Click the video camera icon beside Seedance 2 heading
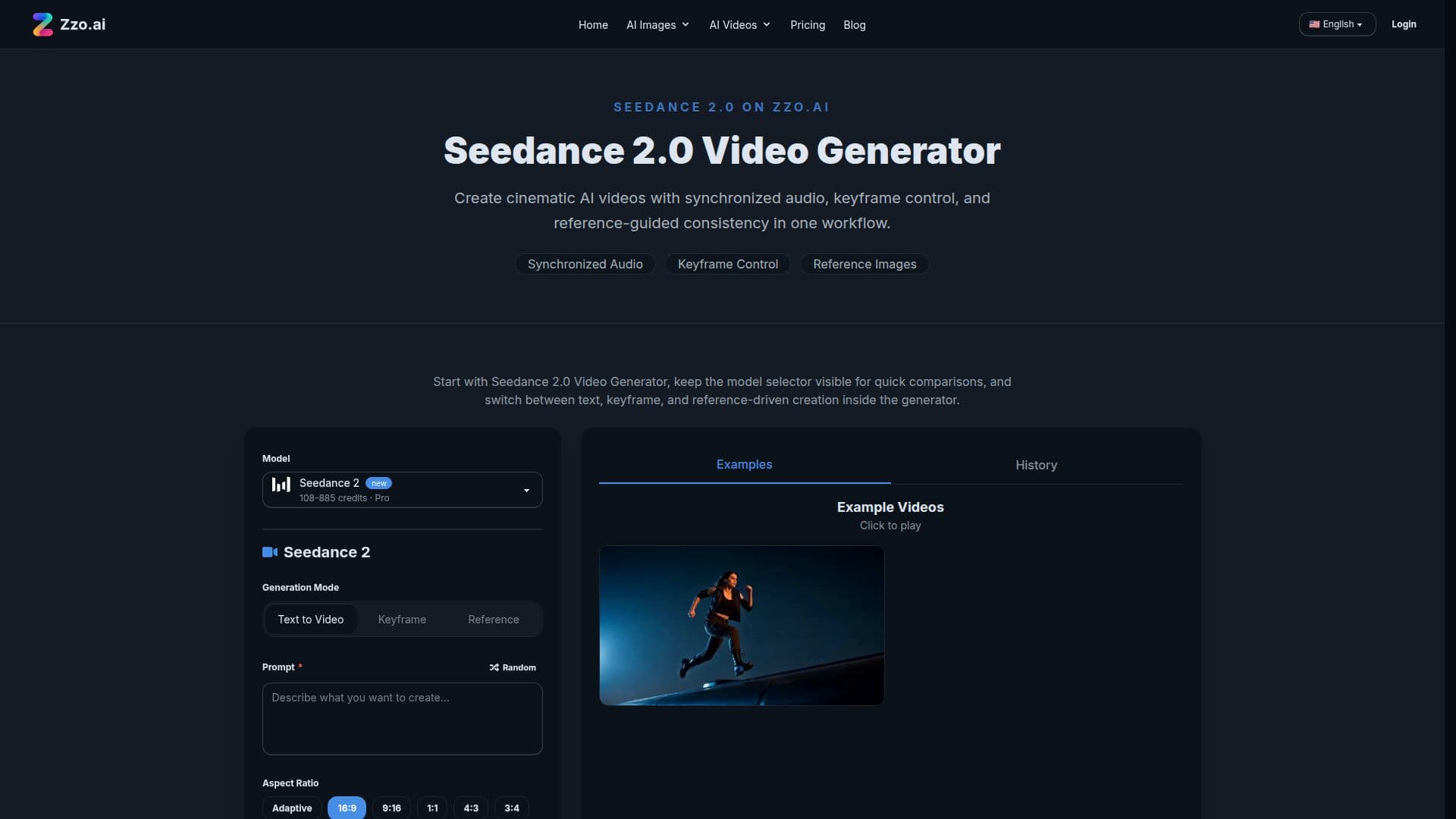Screen dimensions: 1456x819 270,552
